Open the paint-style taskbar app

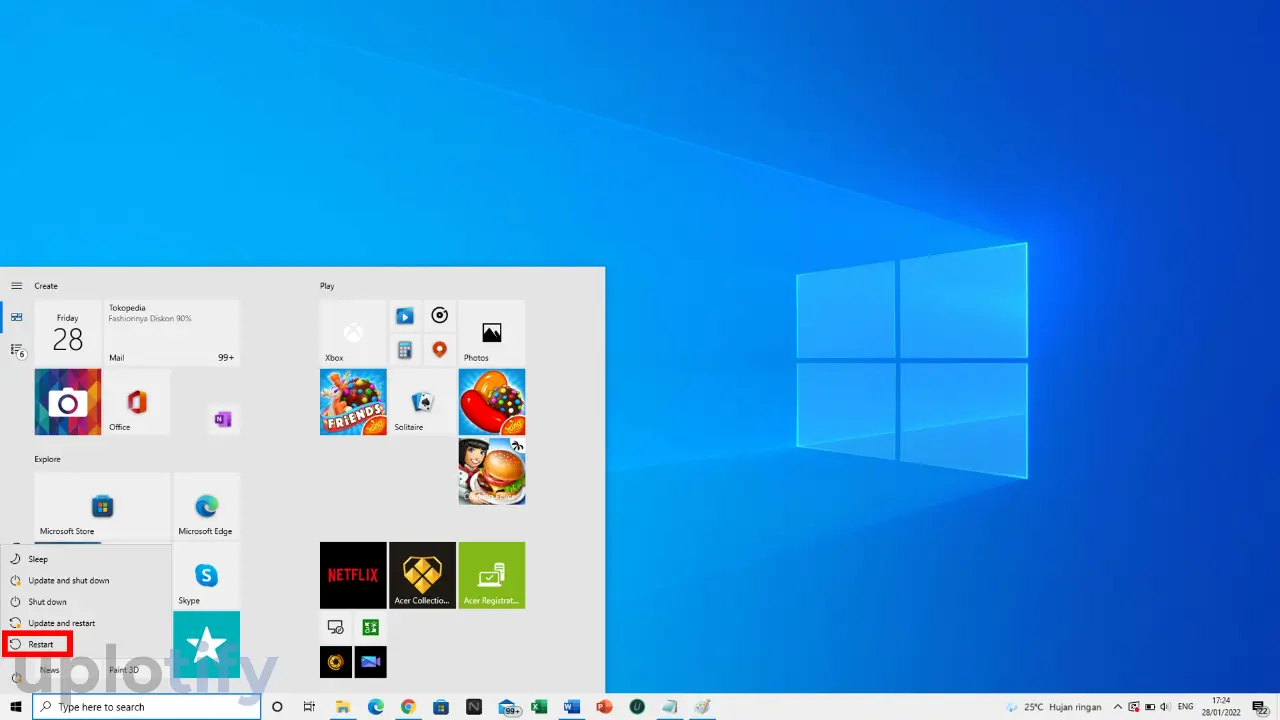click(x=703, y=707)
